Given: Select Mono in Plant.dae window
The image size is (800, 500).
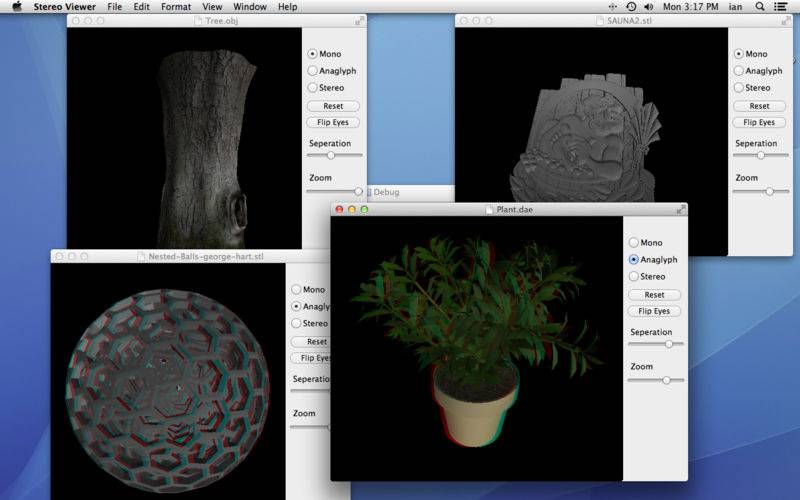Looking at the screenshot, I should (645, 242).
